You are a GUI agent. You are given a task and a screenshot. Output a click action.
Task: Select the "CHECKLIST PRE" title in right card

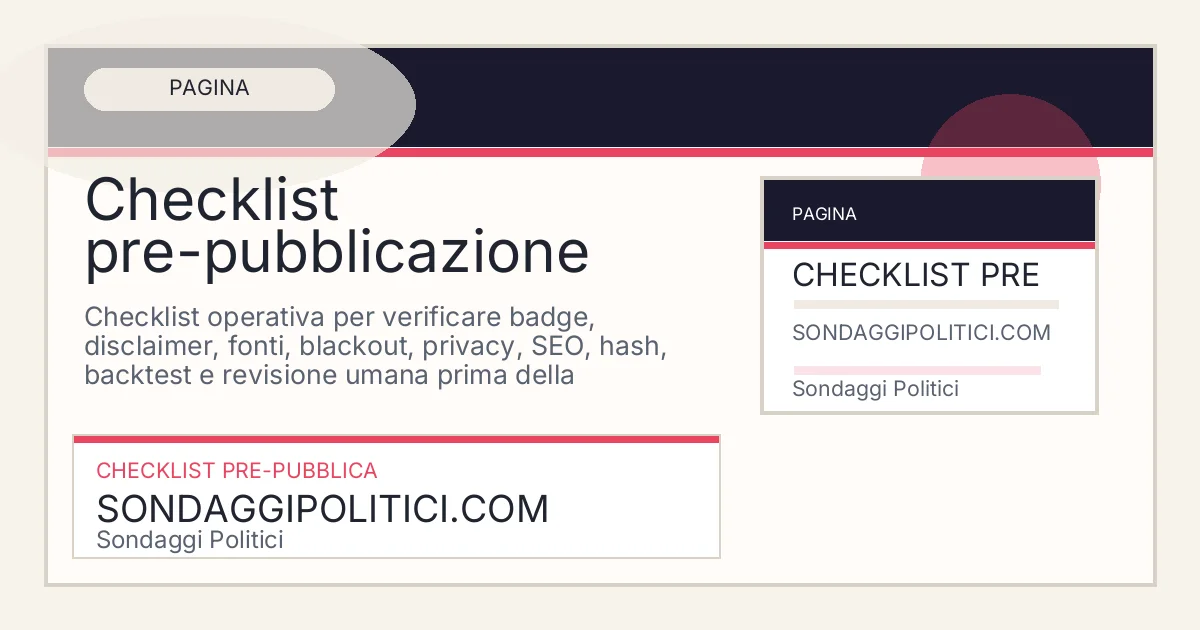tap(915, 275)
